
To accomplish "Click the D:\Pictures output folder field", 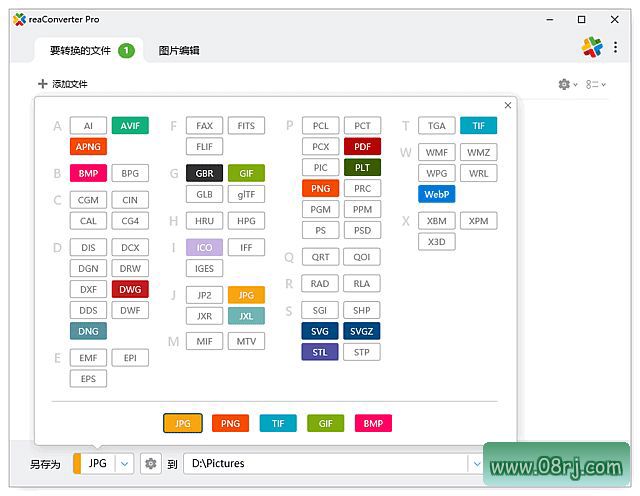I will (x=320, y=463).
